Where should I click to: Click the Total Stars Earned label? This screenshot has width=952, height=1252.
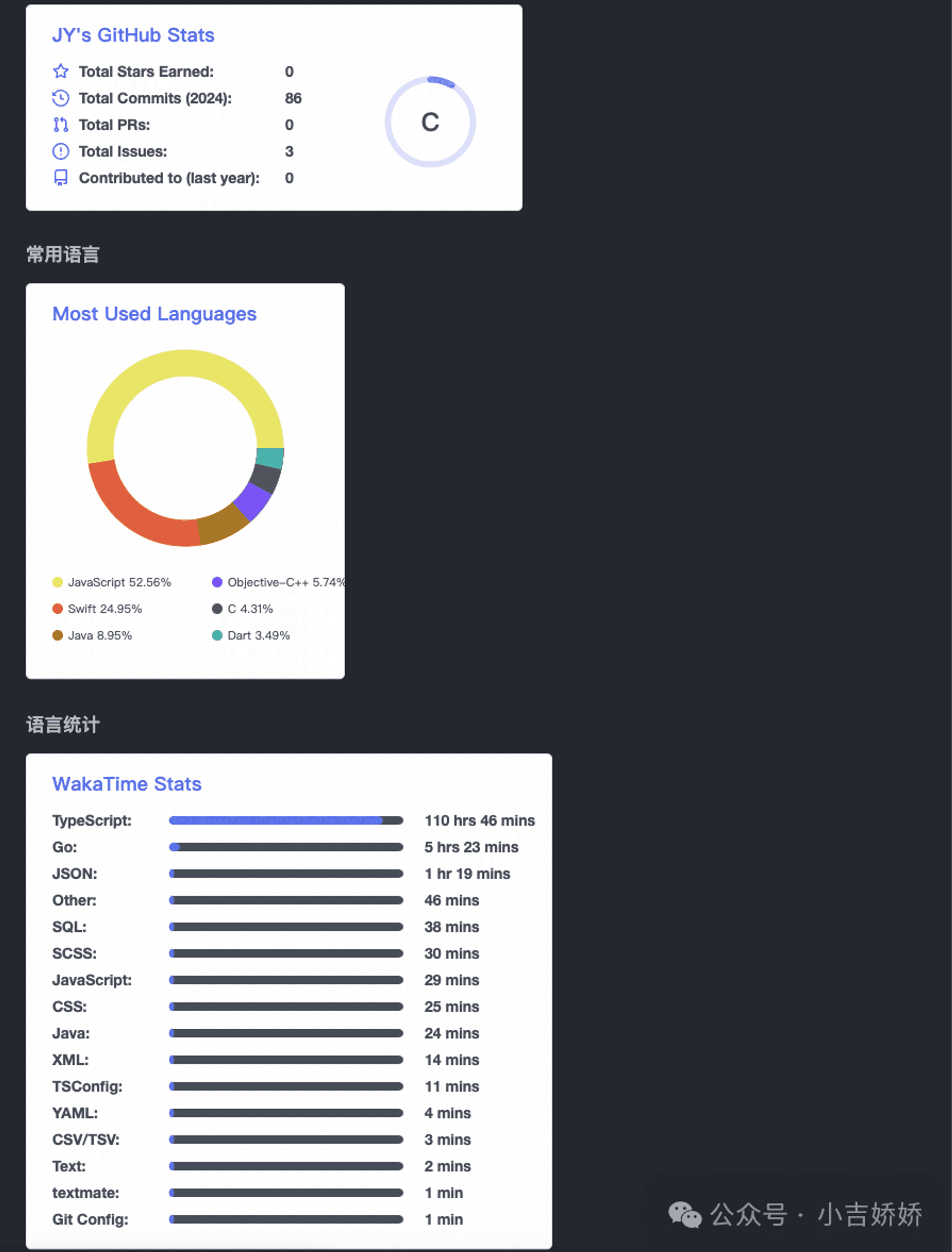[x=146, y=71]
